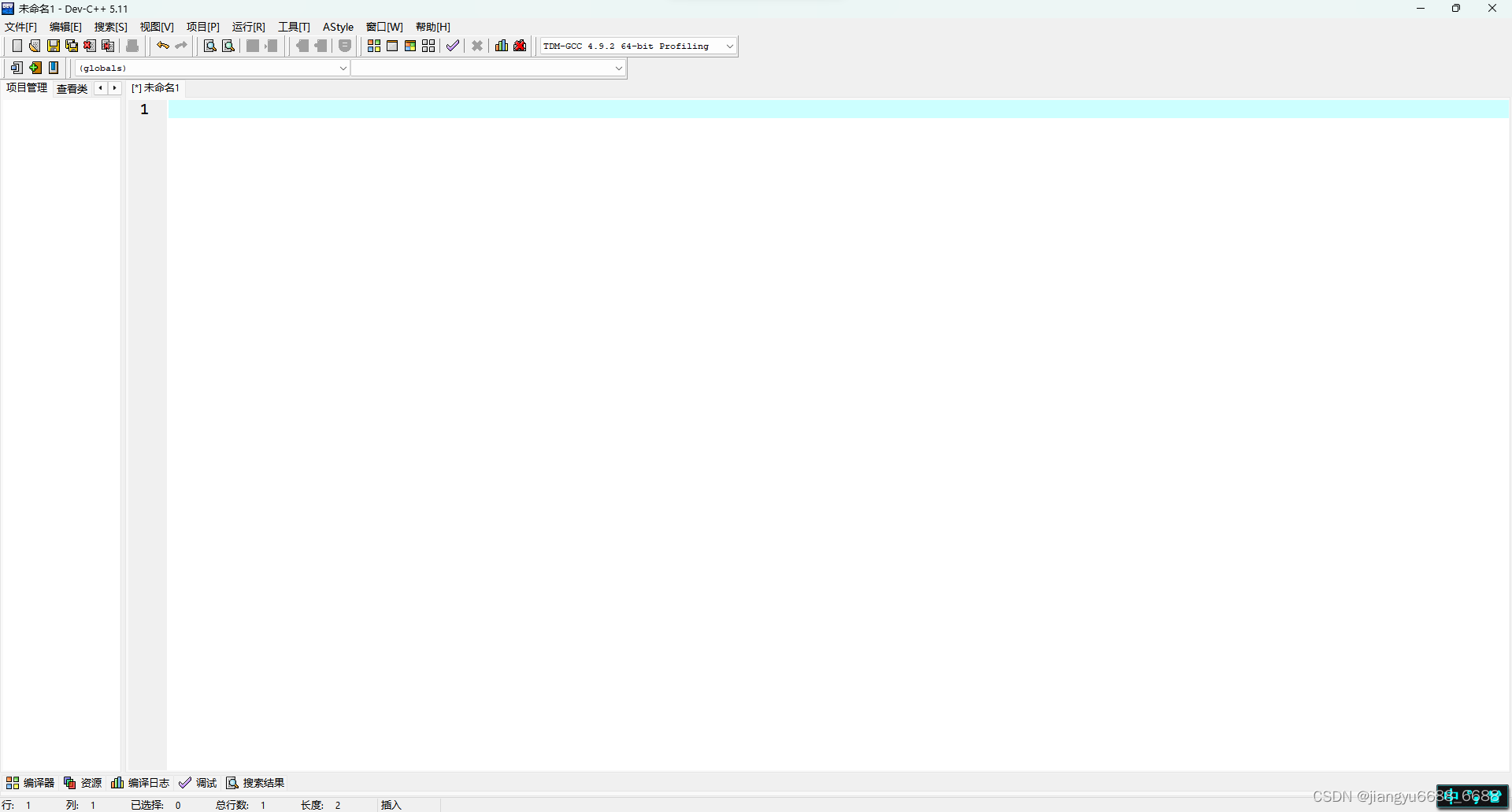Image resolution: width=1512 pixels, height=812 pixels.
Task: Click the Print toolbar icon
Action: click(x=132, y=46)
